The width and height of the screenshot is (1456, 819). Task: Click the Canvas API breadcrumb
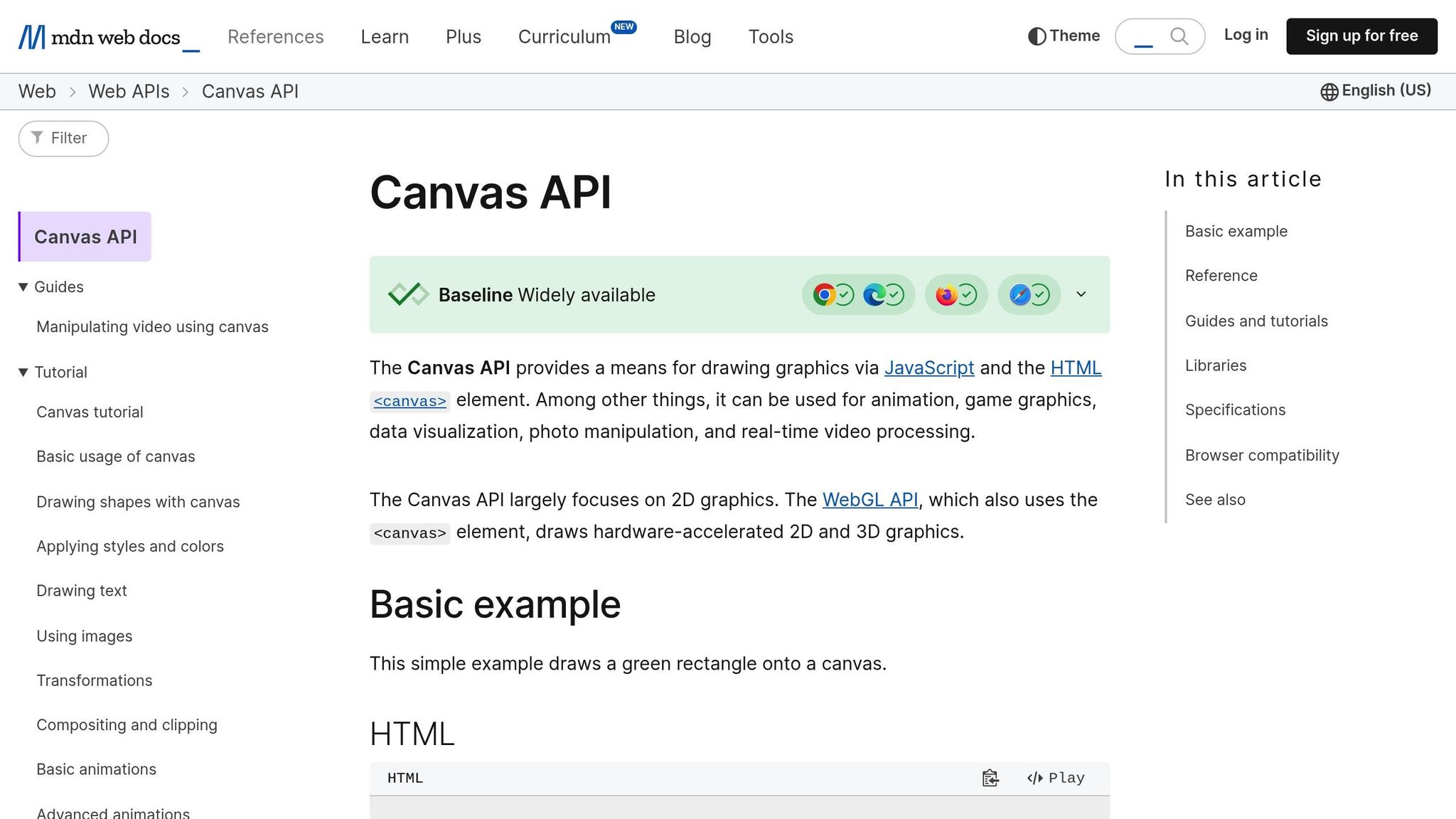point(250,92)
